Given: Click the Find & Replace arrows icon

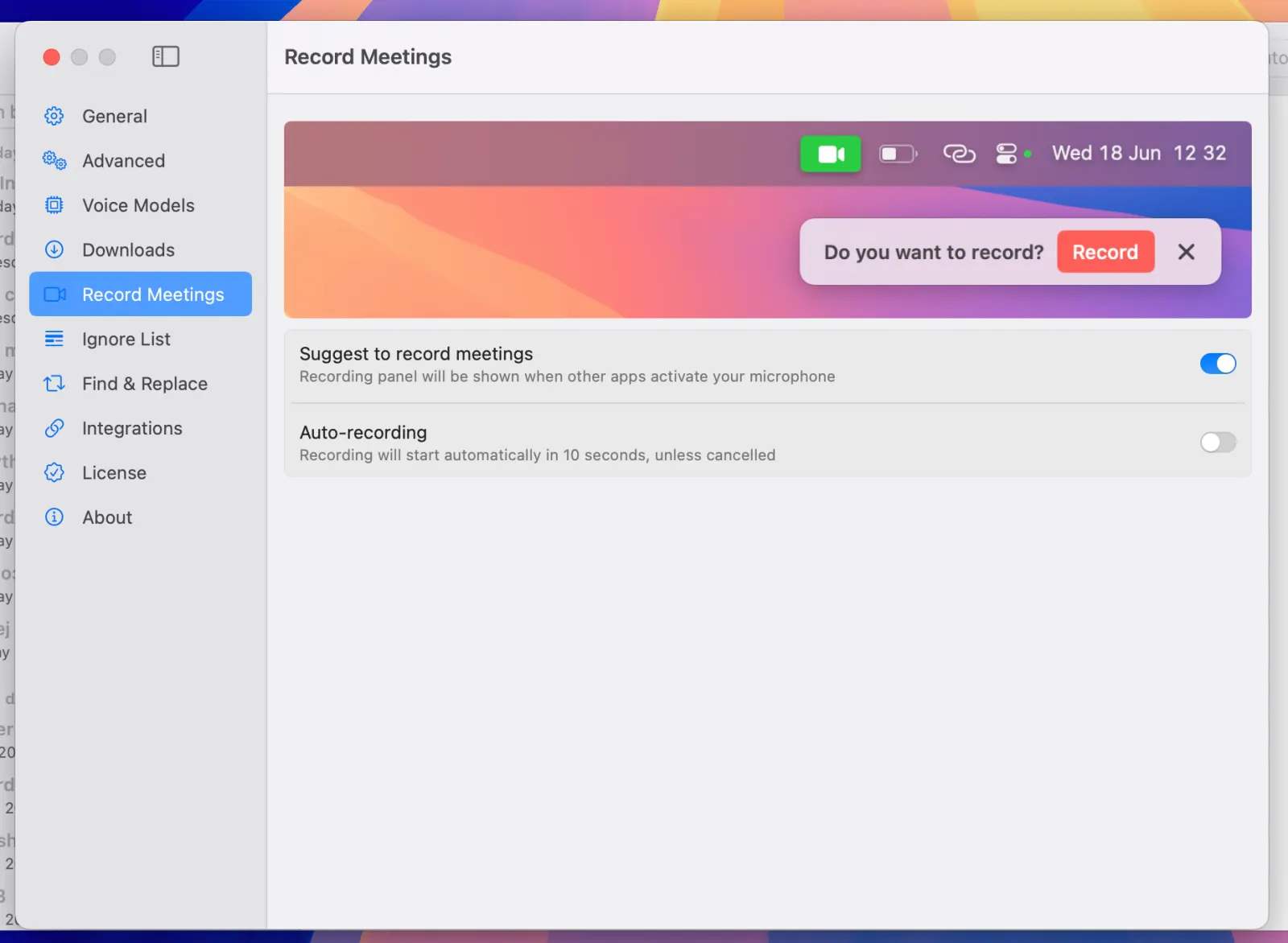Looking at the screenshot, I should 54,384.
